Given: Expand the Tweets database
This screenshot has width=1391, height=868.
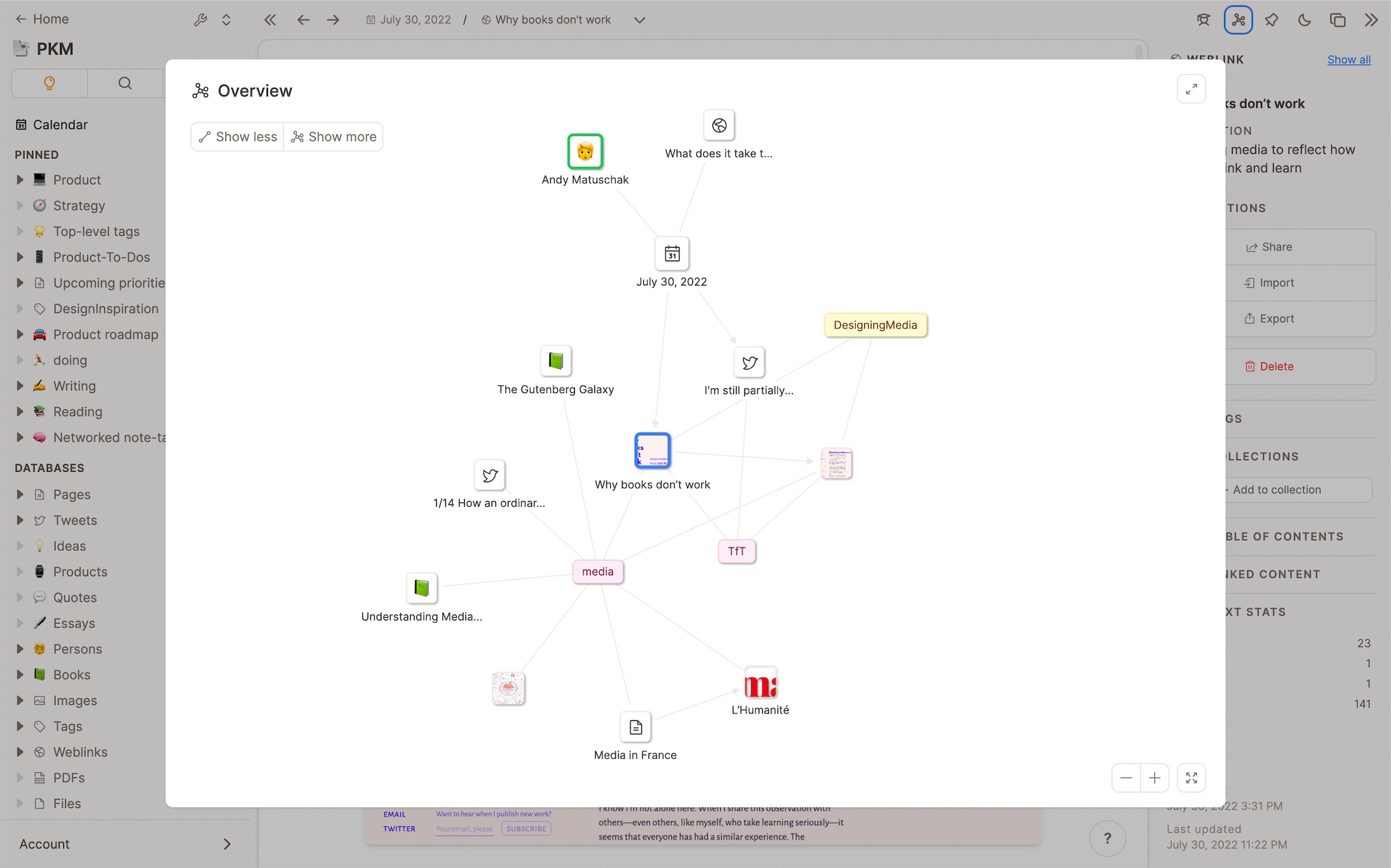Looking at the screenshot, I should pyautogui.click(x=20, y=520).
